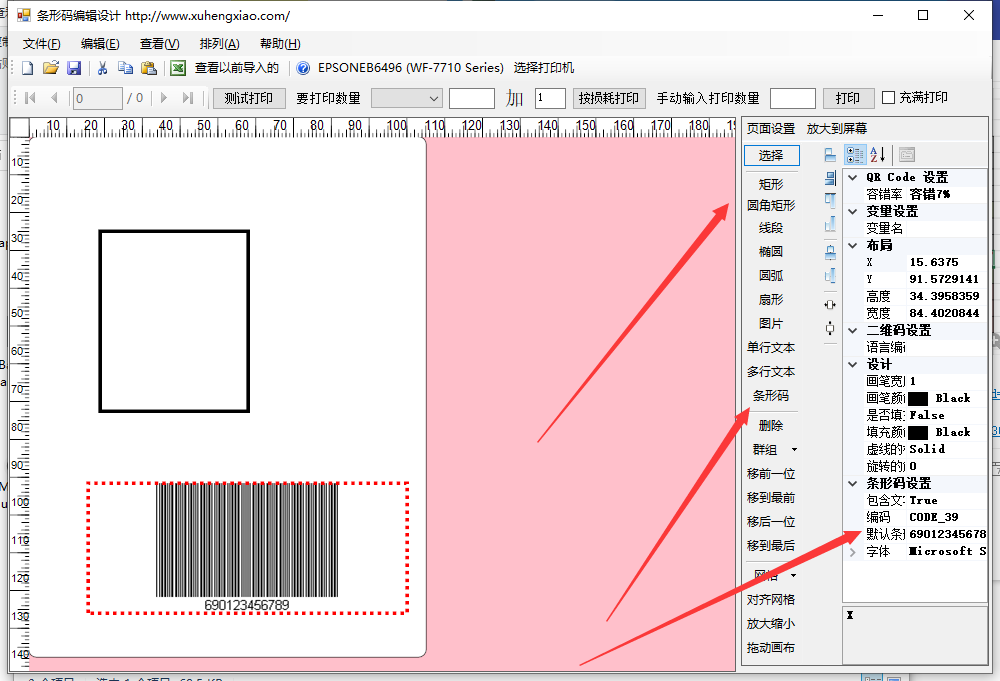Viewport: 1000px width, 681px height.
Task: Open the 排列(A) menu
Action: click(219, 44)
